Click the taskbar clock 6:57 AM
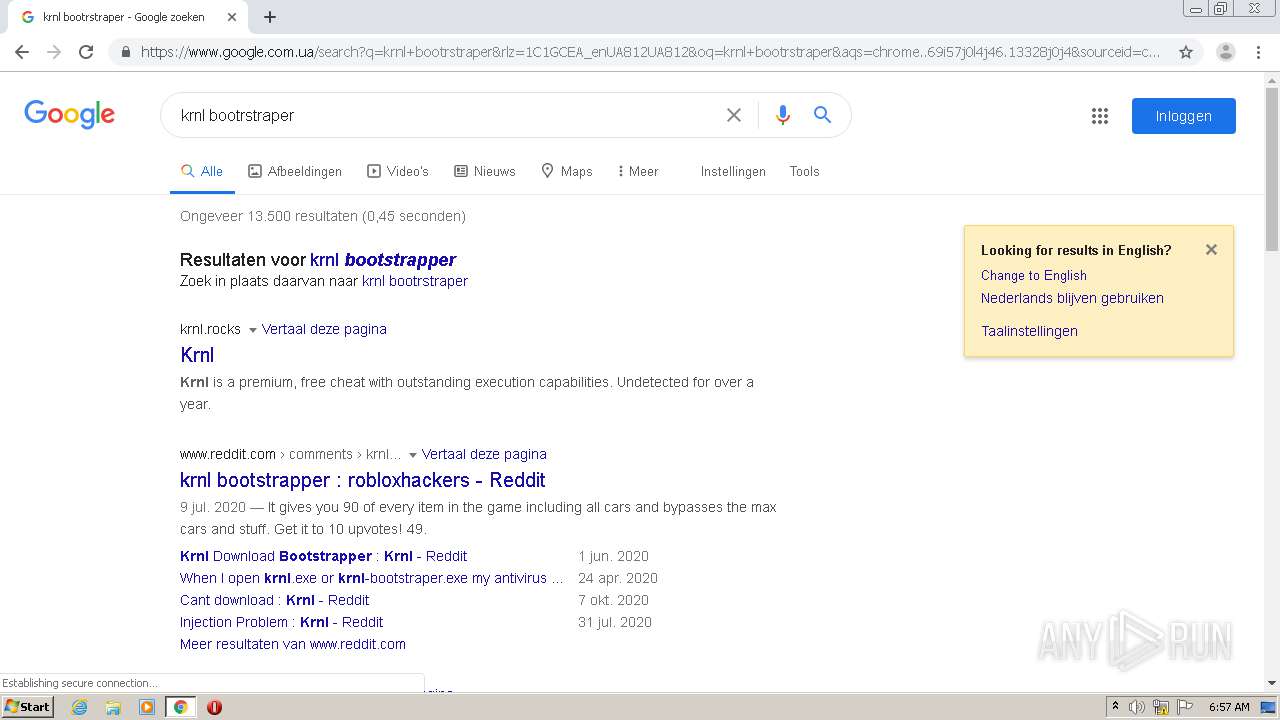Viewport: 1280px width, 720px height. point(1228,707)
